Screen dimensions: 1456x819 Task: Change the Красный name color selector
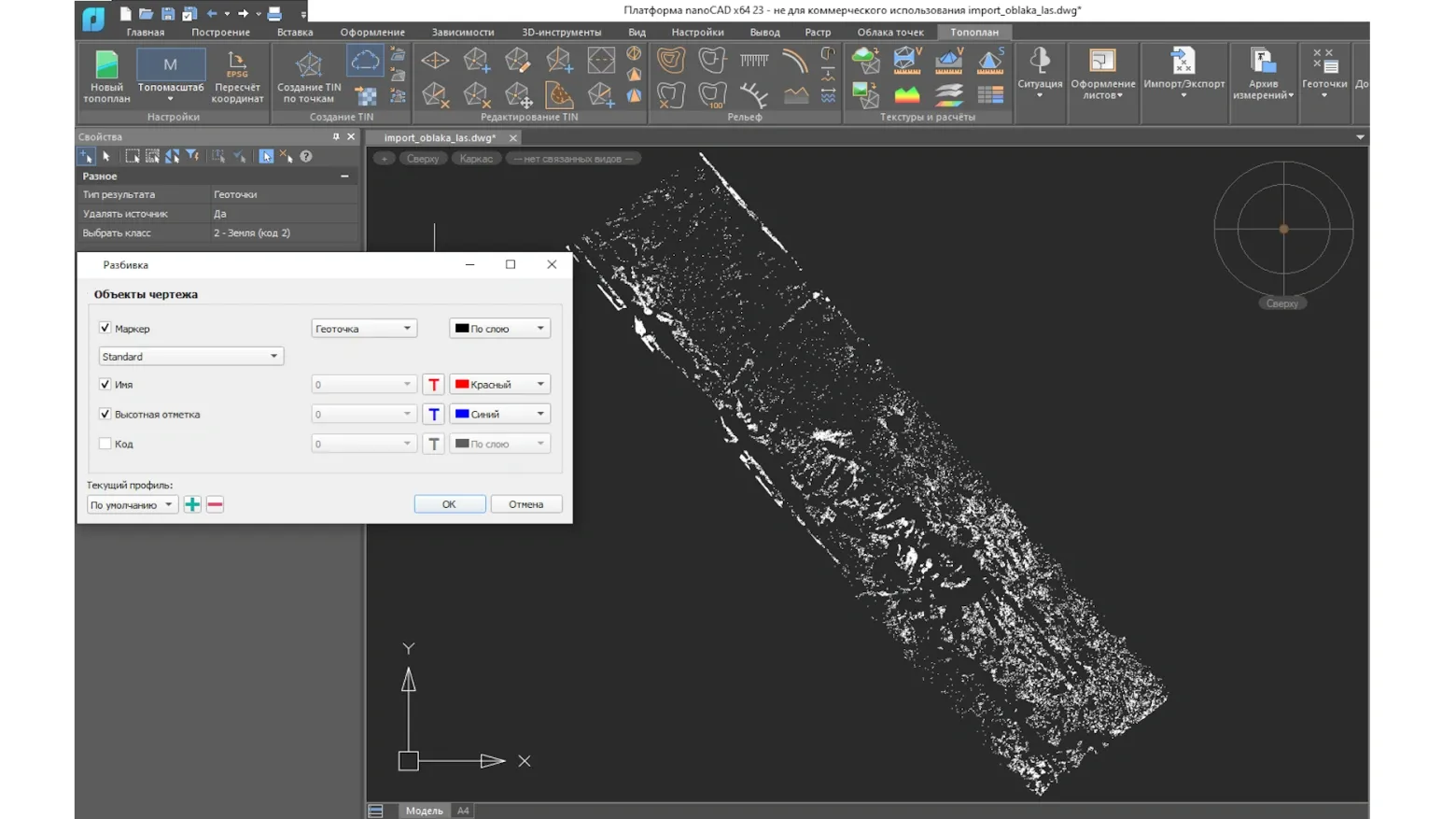[x=499, y=385]
